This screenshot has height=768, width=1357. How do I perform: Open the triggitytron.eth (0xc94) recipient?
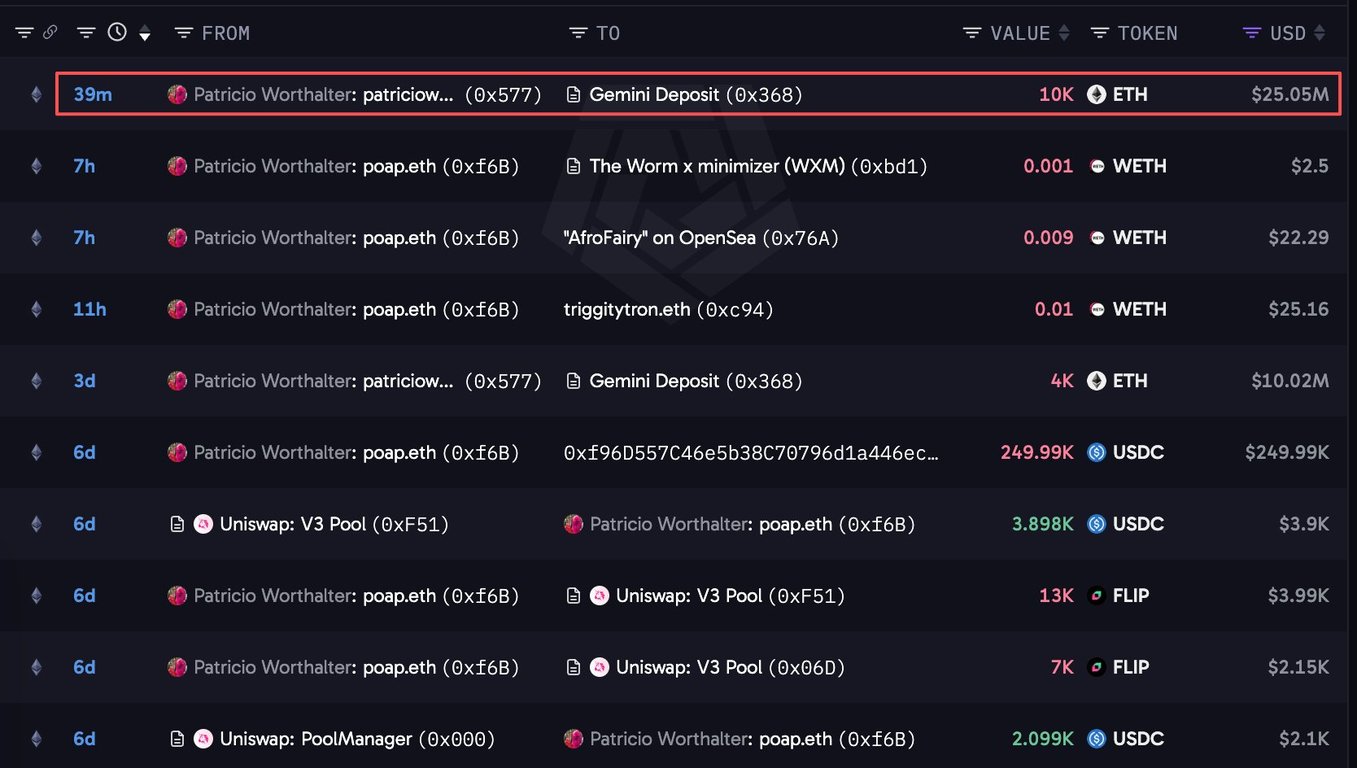(x=669, y=310)
